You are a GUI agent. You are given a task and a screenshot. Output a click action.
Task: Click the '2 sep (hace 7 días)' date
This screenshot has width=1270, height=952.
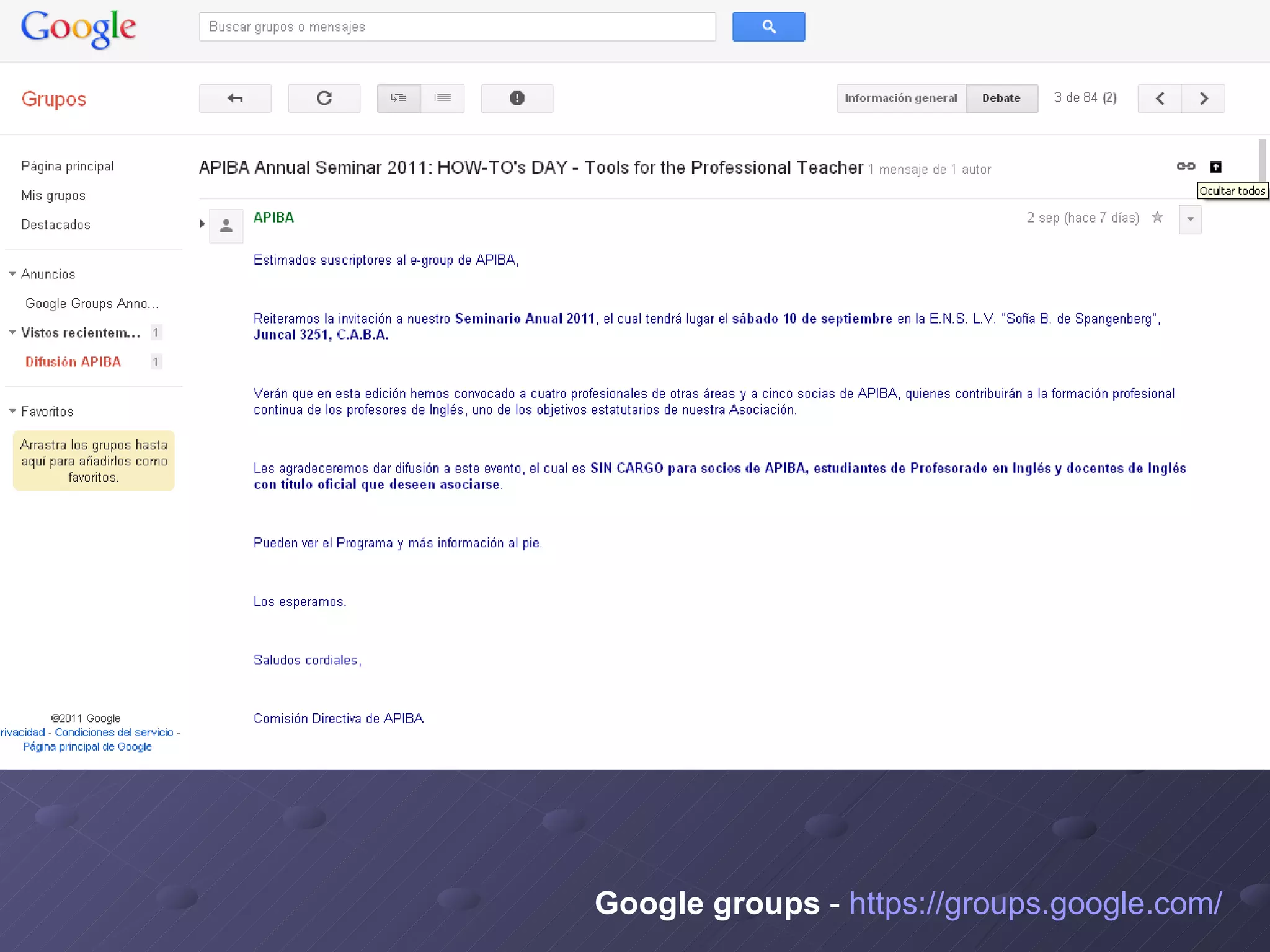pos(1083,218)
